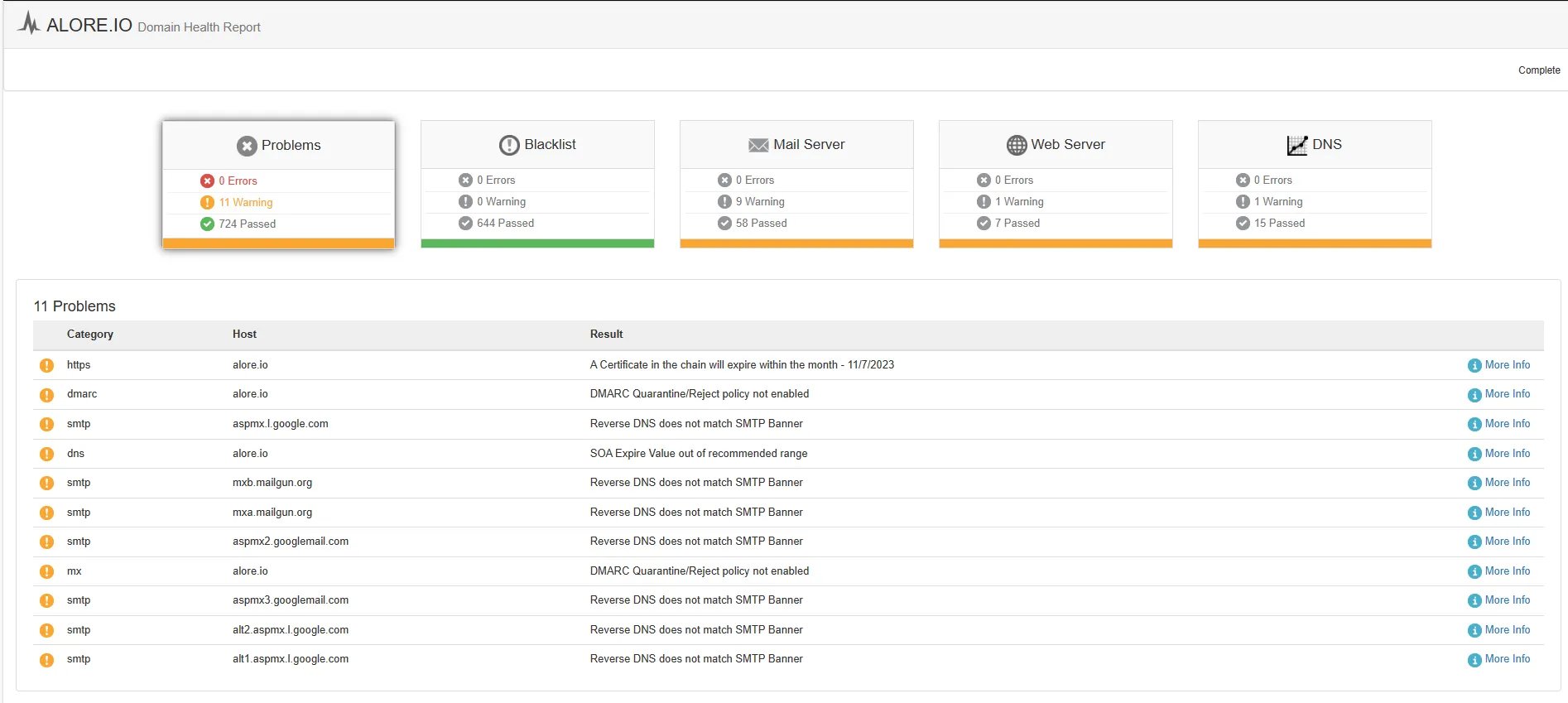
Task: Select 7 Passed in Web Server card
Action: 1017,223
